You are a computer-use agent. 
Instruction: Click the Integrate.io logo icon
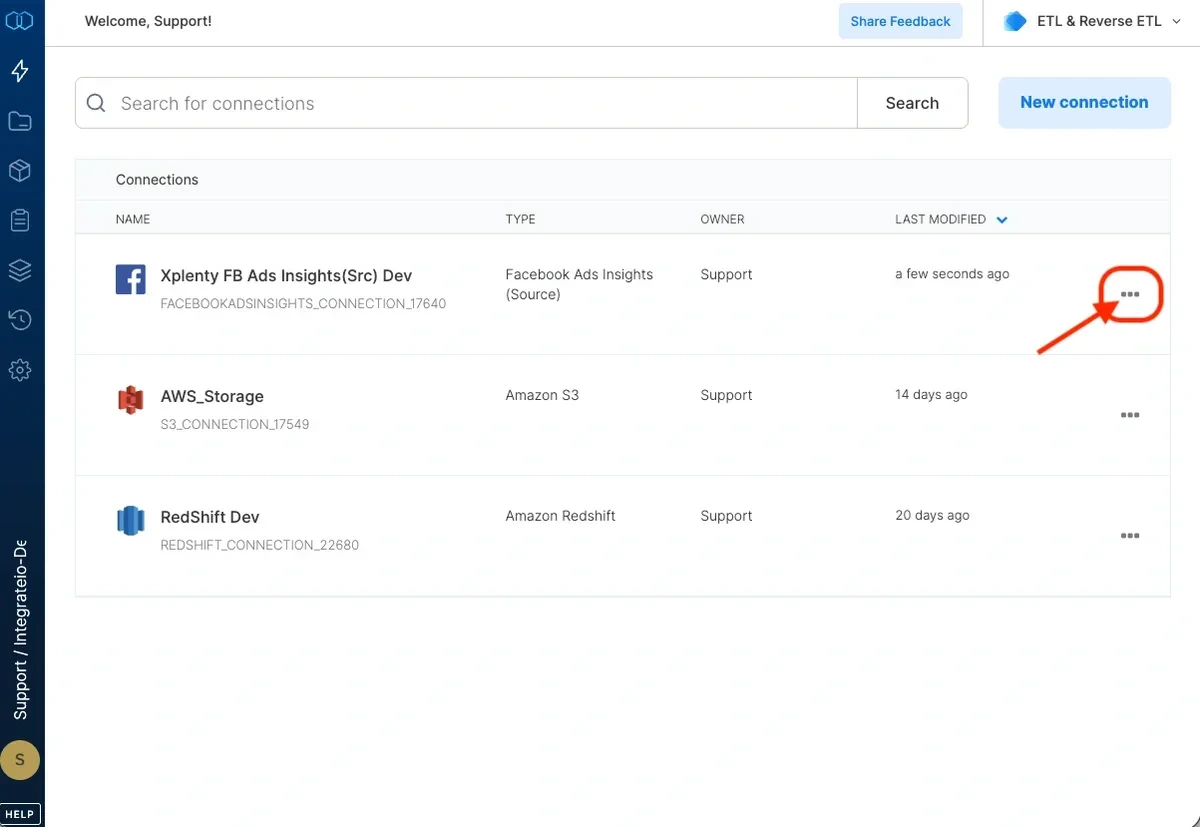[x=21, y=20]
